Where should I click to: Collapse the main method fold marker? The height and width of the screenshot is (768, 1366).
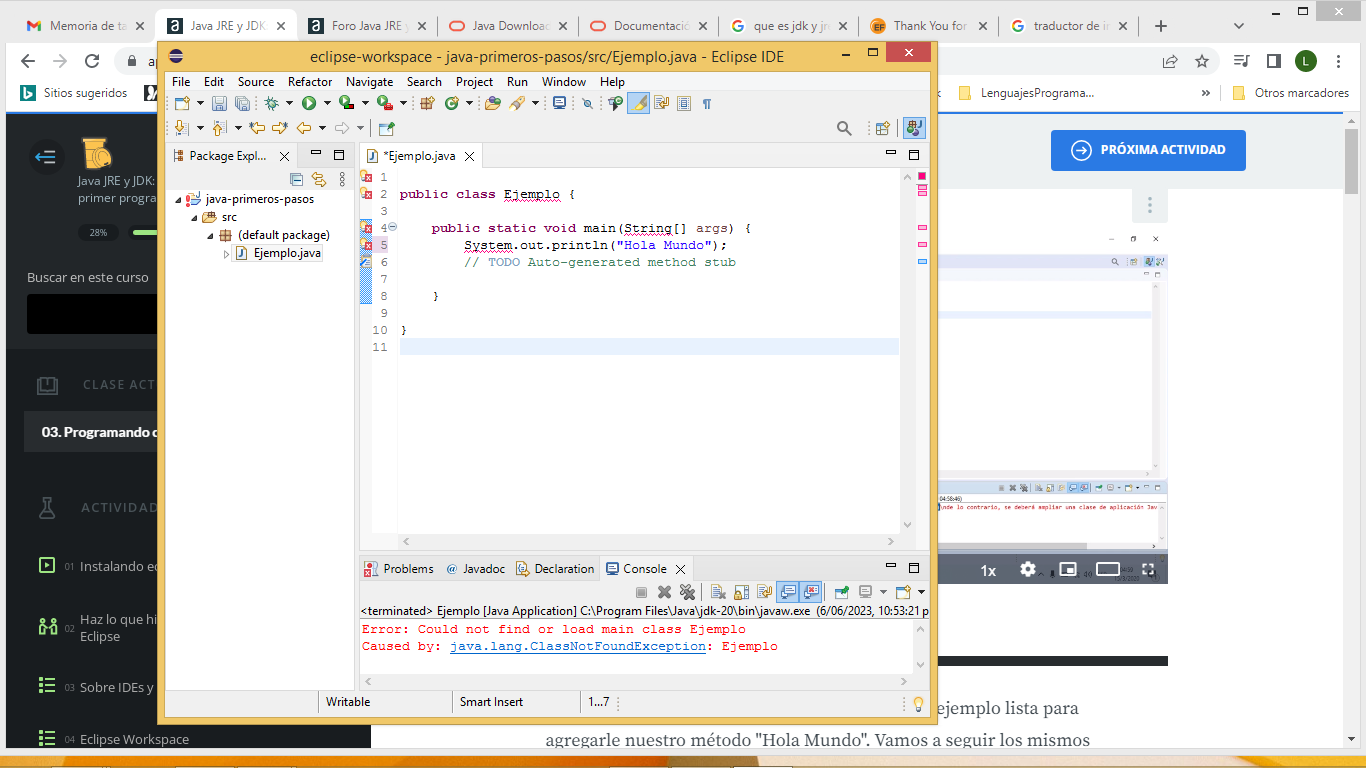(x=392, y=227)
